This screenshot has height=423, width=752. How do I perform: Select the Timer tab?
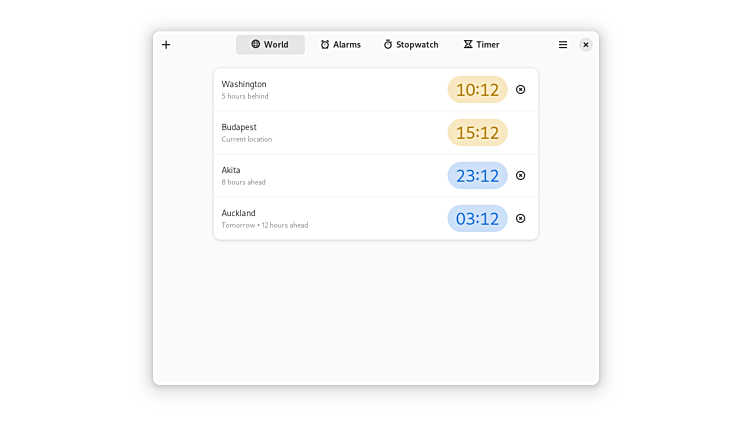tap(481, 45)
